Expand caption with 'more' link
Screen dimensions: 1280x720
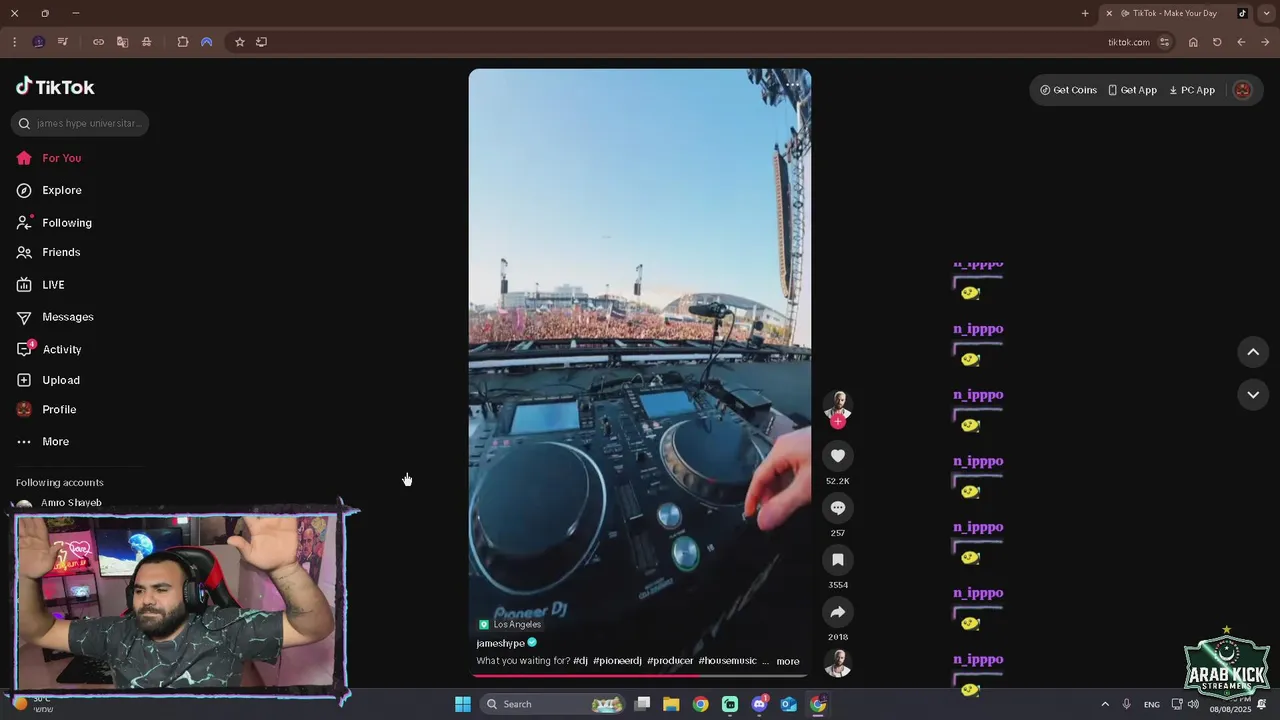[788, 661]
